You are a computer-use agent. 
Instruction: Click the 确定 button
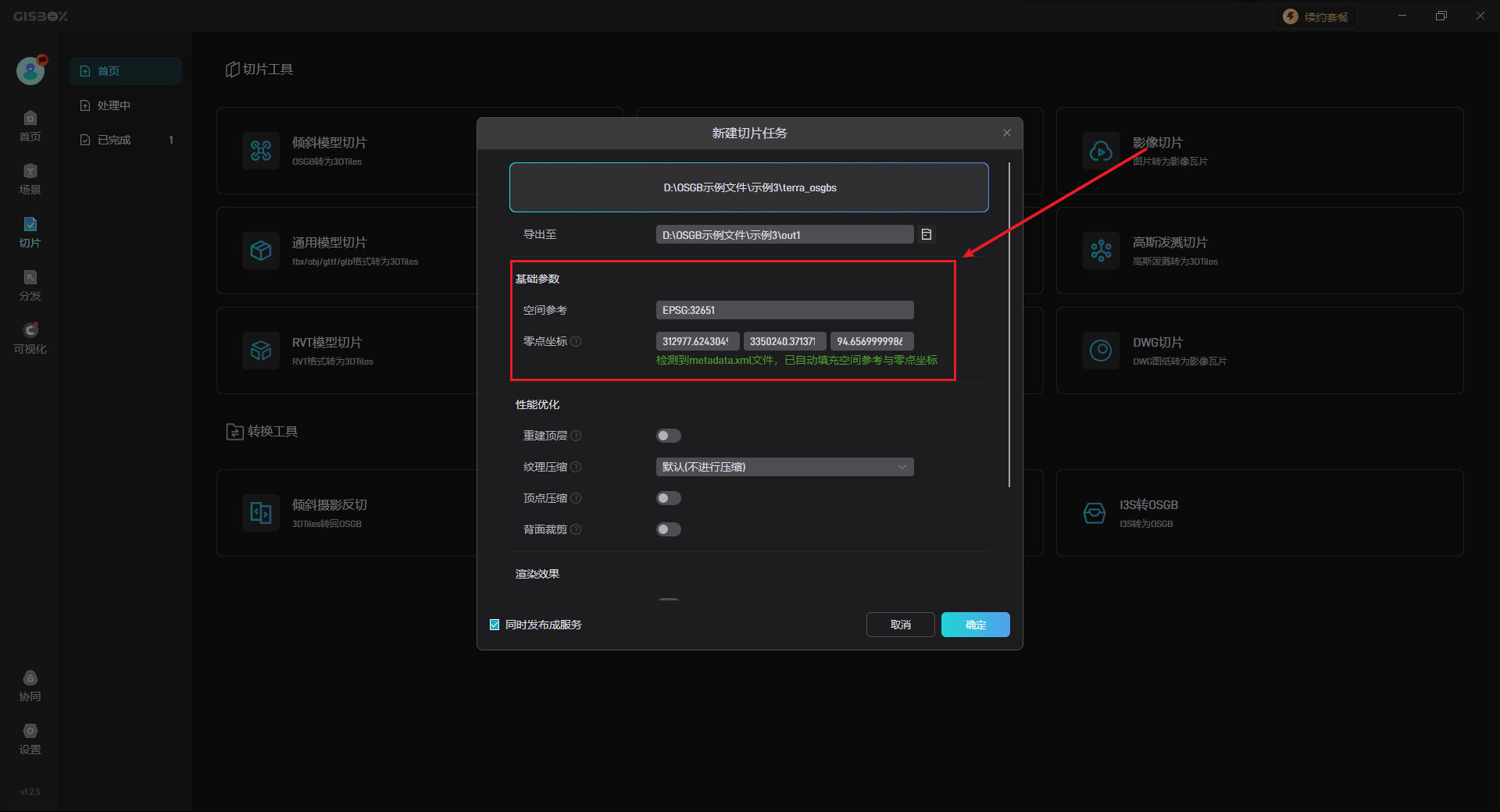(x=975, y=625)
